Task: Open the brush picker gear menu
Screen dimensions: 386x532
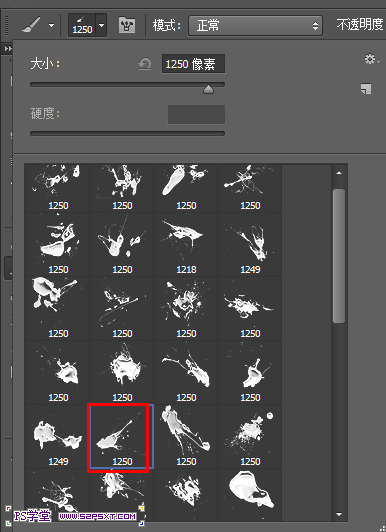Action: (x=372, y=59)
